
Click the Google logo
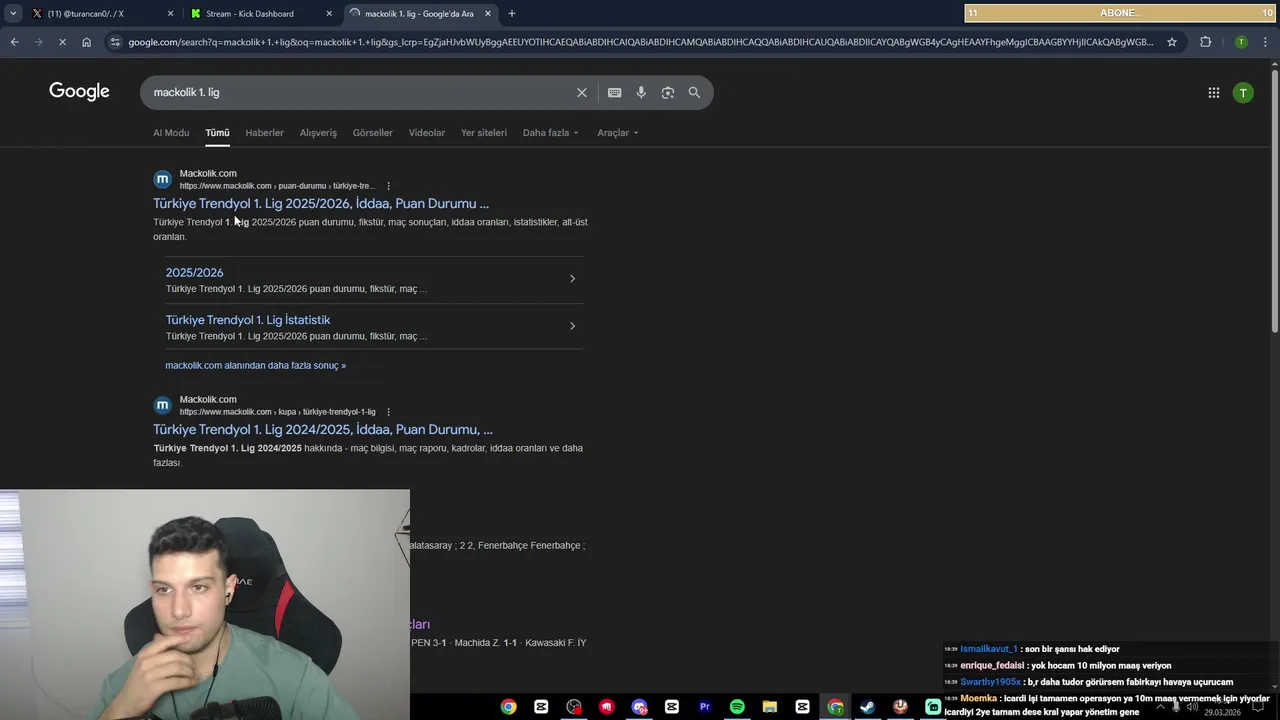(79, 92)
